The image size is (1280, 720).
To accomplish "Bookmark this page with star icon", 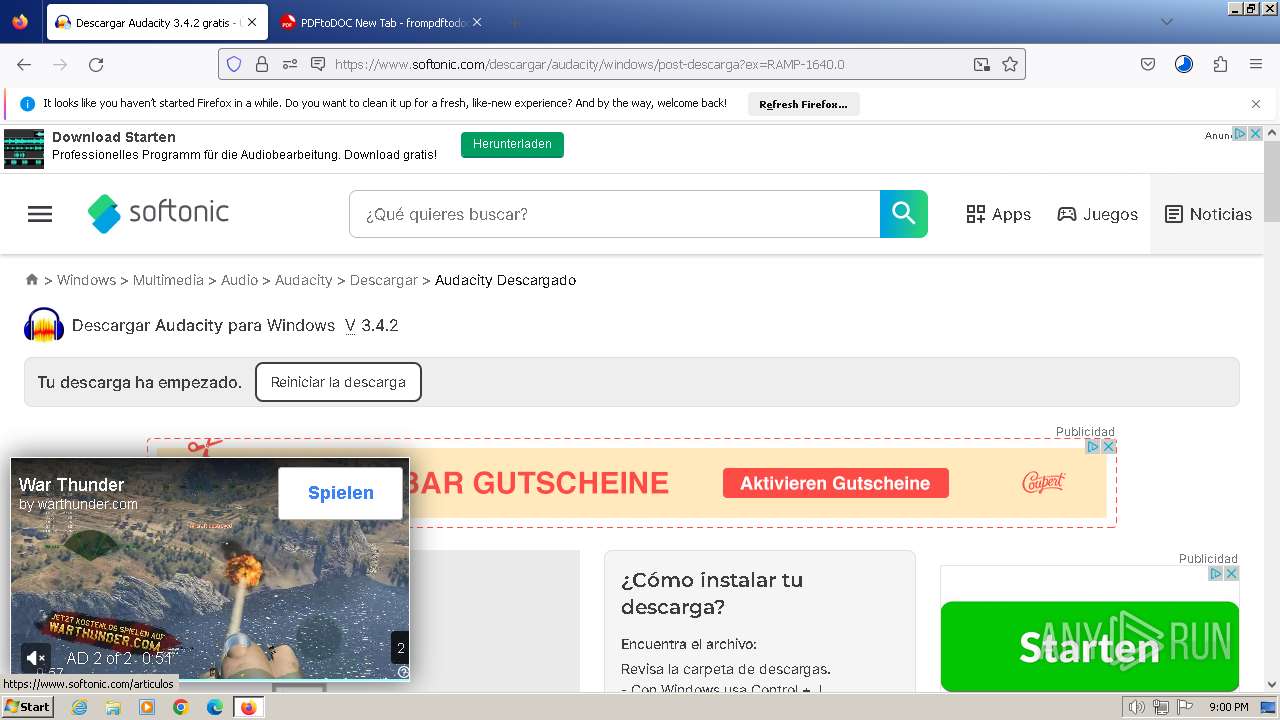I will click(1010, 64).
